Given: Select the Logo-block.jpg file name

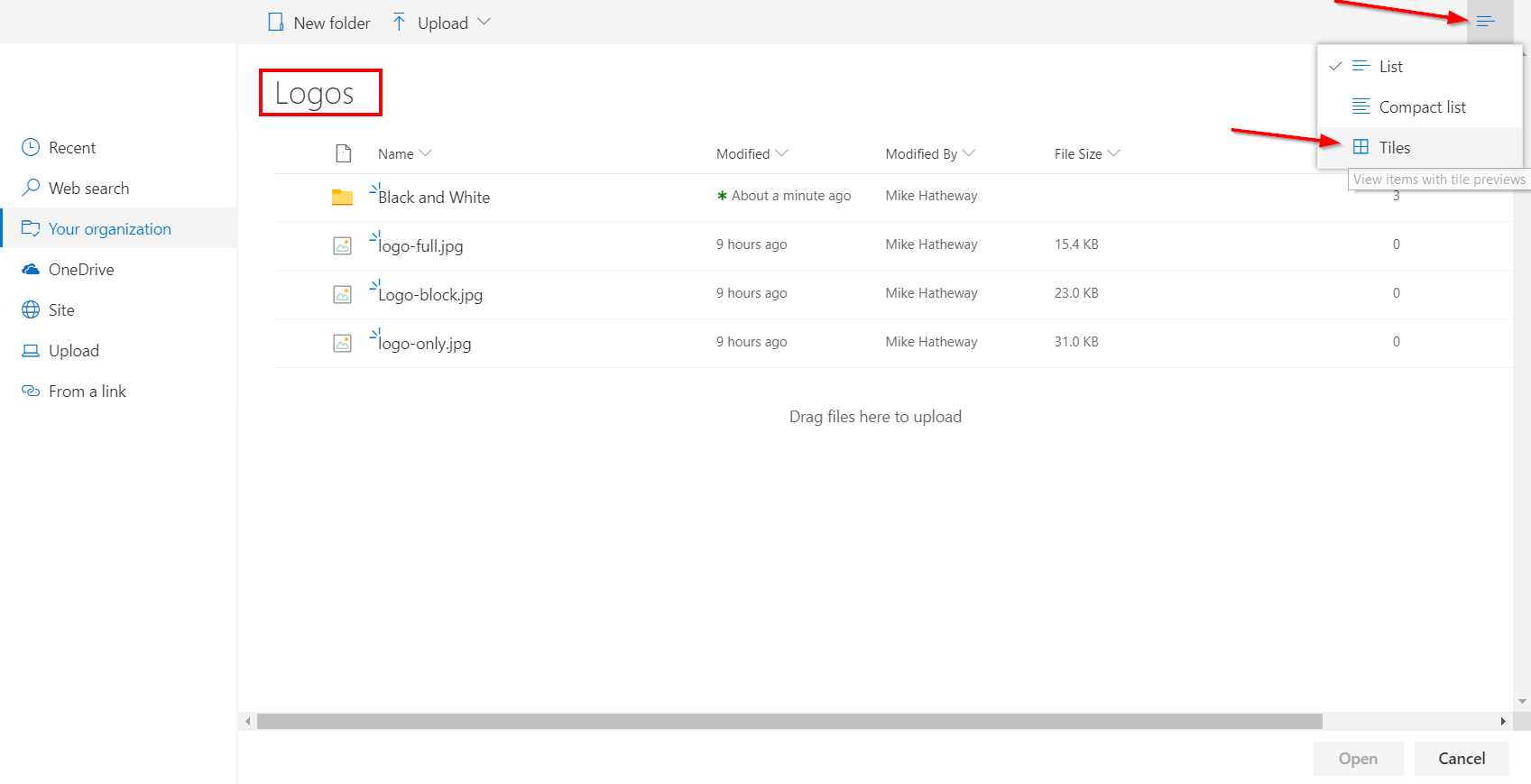Looking at the screenshot, I should [x=430, y=295].
